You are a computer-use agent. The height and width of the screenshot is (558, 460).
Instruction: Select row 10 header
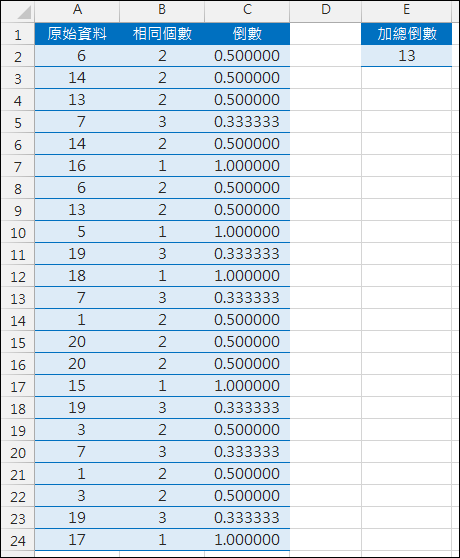[18, 232]
